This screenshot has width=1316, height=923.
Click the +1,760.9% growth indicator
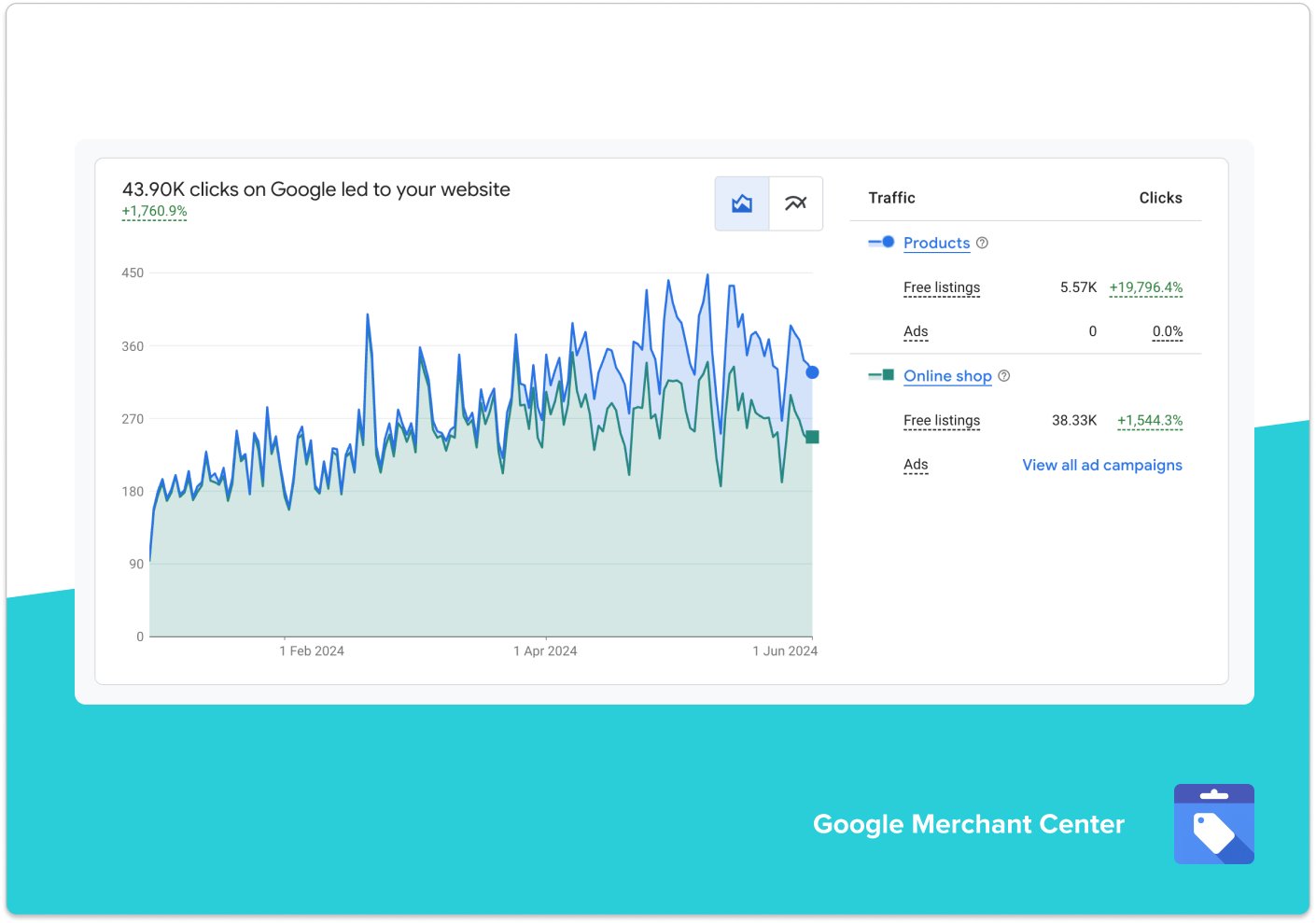[x=153, y=211]
